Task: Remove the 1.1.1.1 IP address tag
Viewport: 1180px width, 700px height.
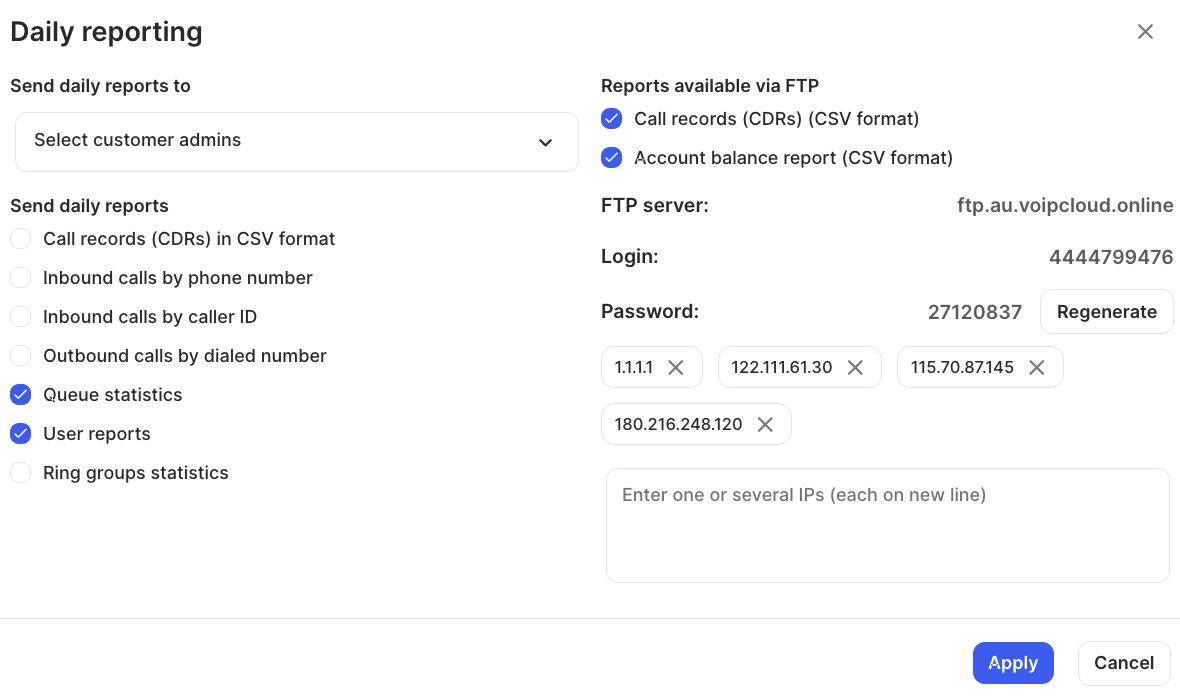Action: pos(676,367)
